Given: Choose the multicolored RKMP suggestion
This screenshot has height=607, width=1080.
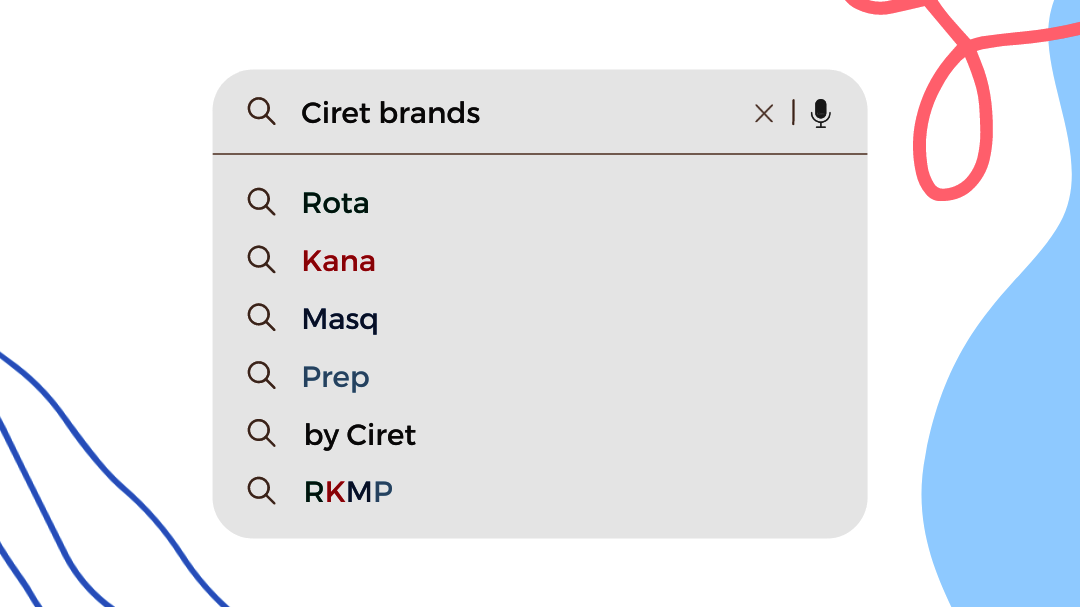Looking at the screenshot, I should 348,492.
